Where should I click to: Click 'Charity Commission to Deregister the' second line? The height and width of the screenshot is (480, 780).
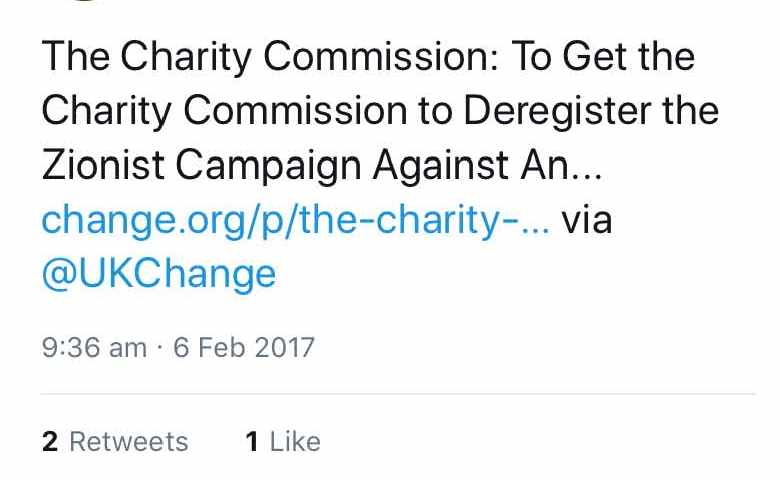point(380,112)
